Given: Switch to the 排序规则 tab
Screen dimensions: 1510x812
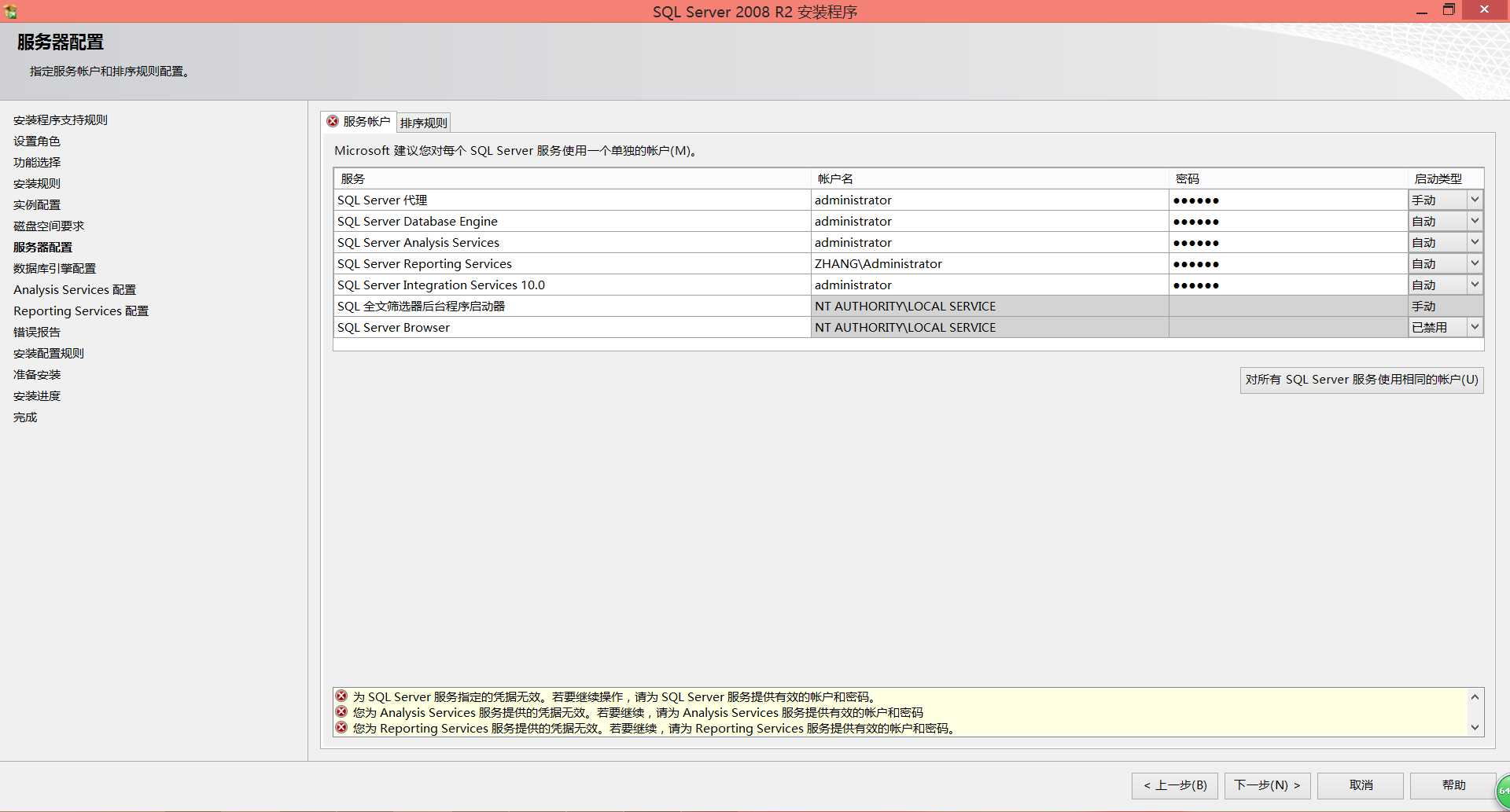Looking at the screenshot, I should [x=423, y=123].
